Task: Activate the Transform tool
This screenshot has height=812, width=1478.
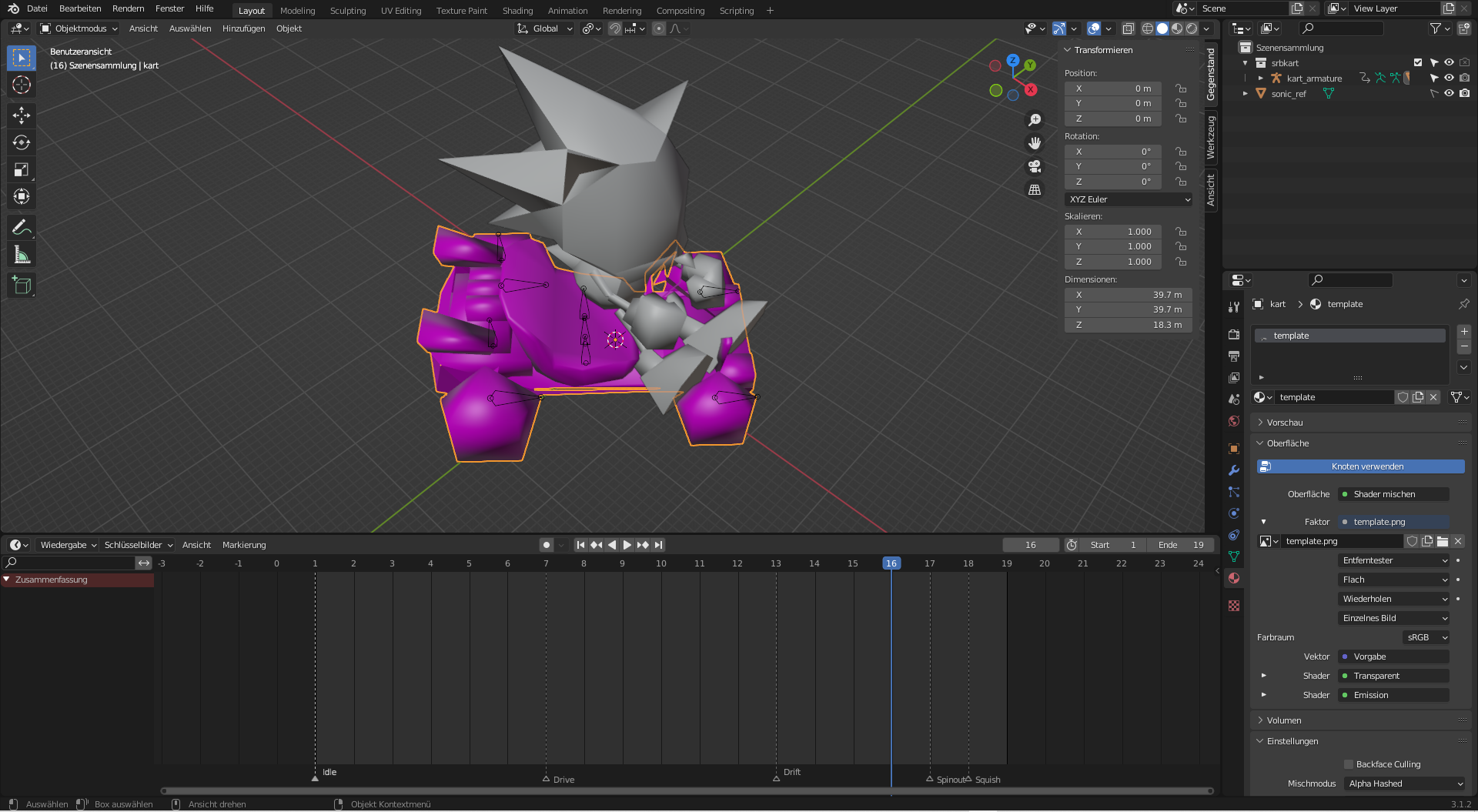Action: pyautogui.click(x=22, y=196)
